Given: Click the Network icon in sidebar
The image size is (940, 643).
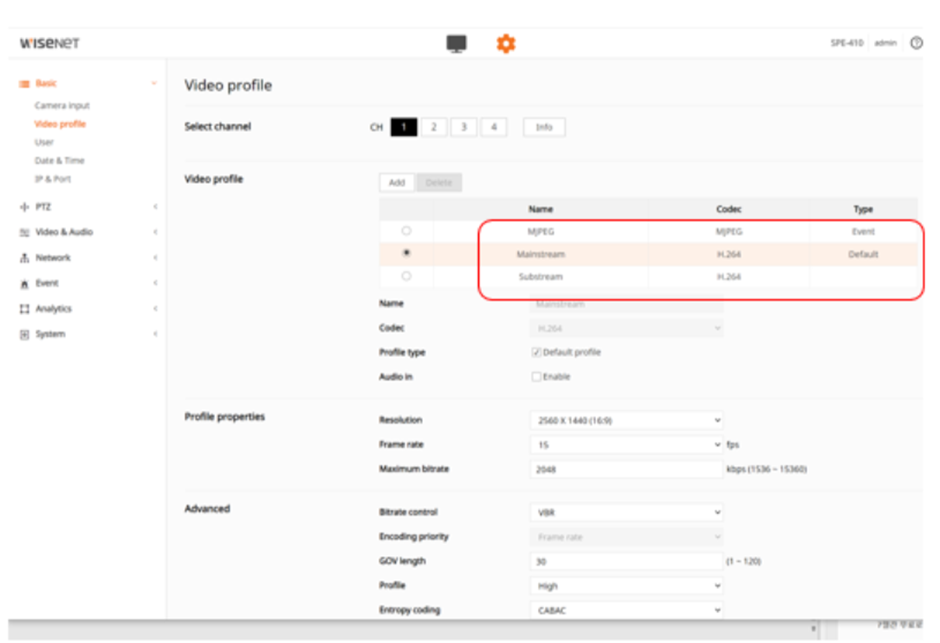Looking at the screenshot, I should pyautogui.click(x=24, y=258).
